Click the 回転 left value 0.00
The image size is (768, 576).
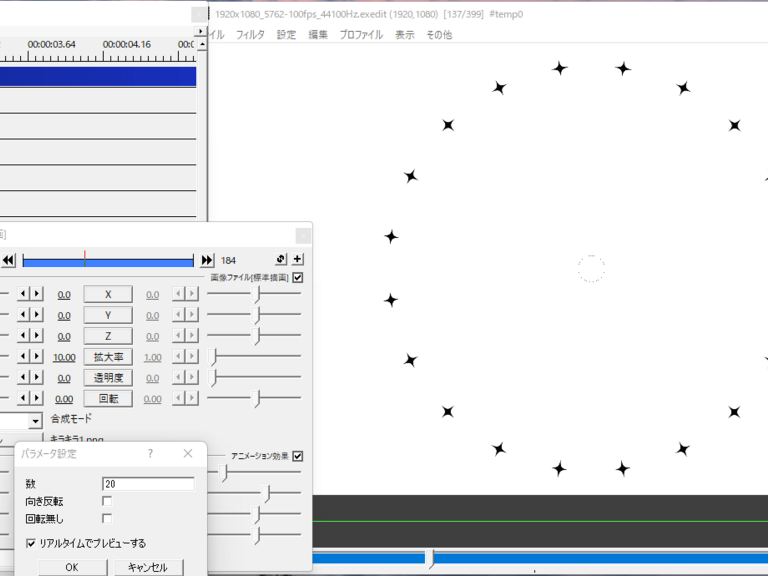click(x=64, y=399)
